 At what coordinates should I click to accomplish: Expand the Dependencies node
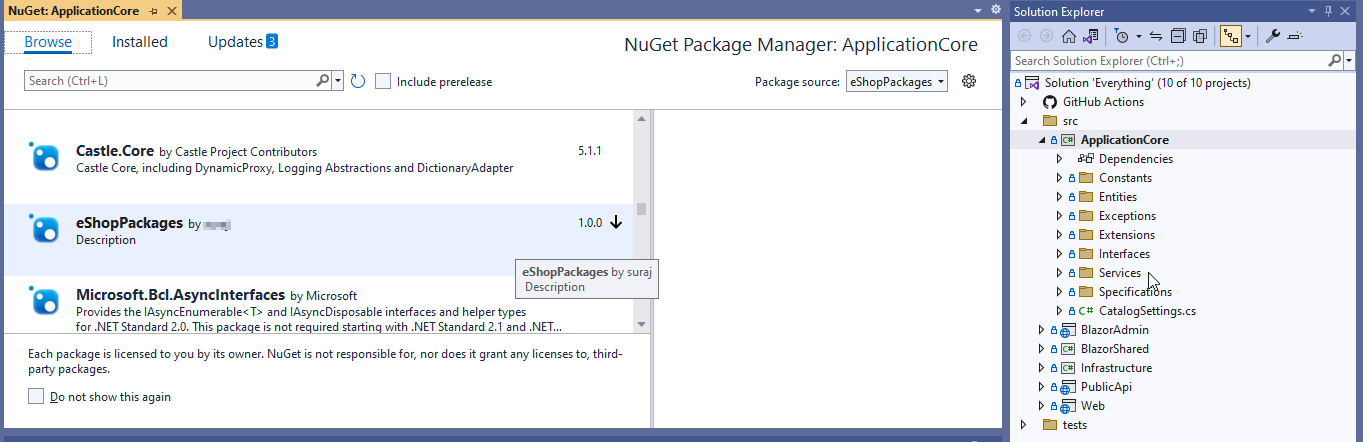click(1060, 159)
